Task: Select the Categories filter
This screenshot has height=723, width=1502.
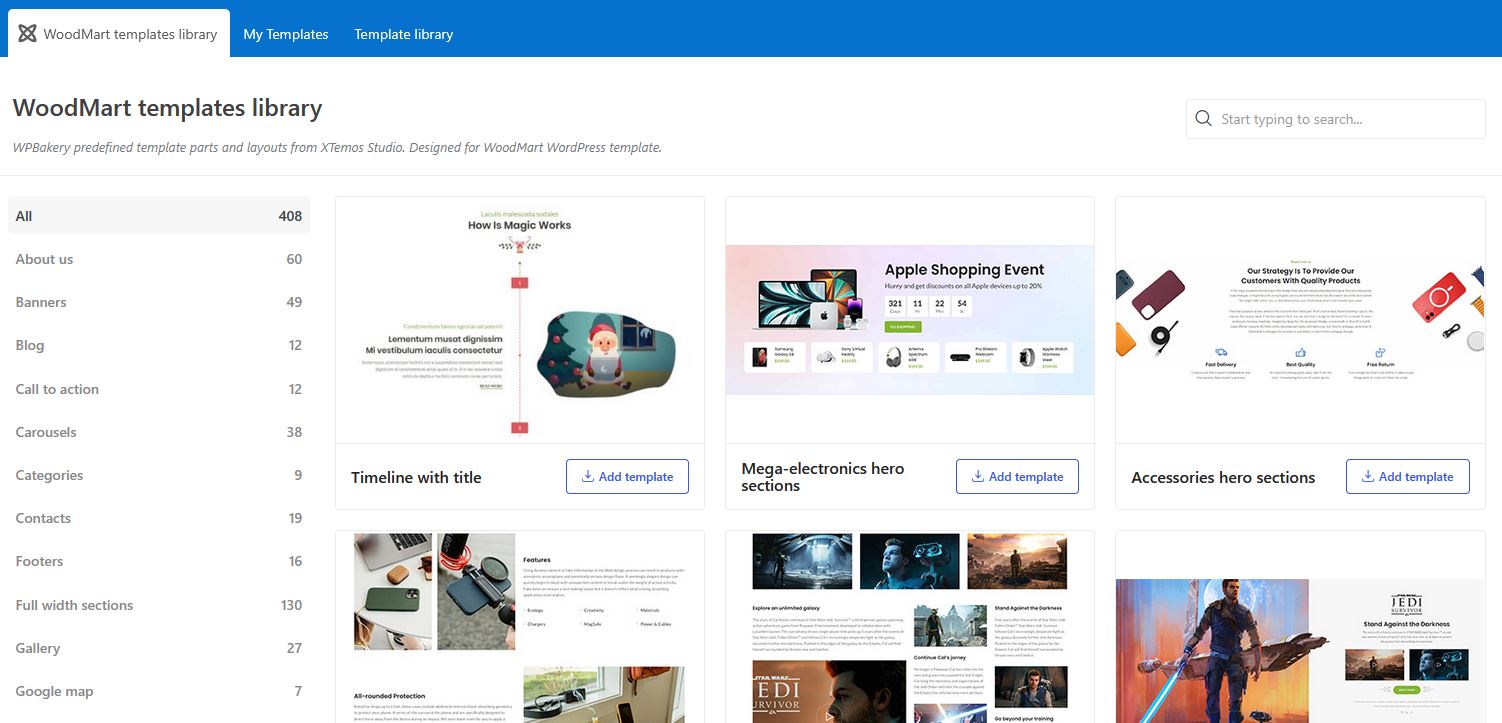Action: [159, 475]
